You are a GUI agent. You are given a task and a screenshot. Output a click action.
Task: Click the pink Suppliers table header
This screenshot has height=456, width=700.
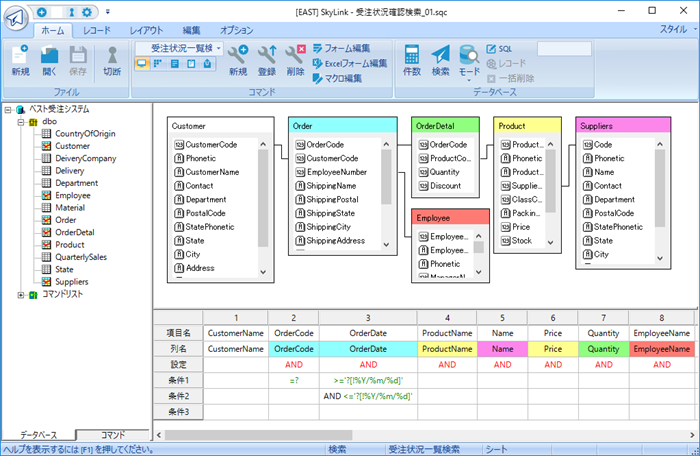[623, 126]
